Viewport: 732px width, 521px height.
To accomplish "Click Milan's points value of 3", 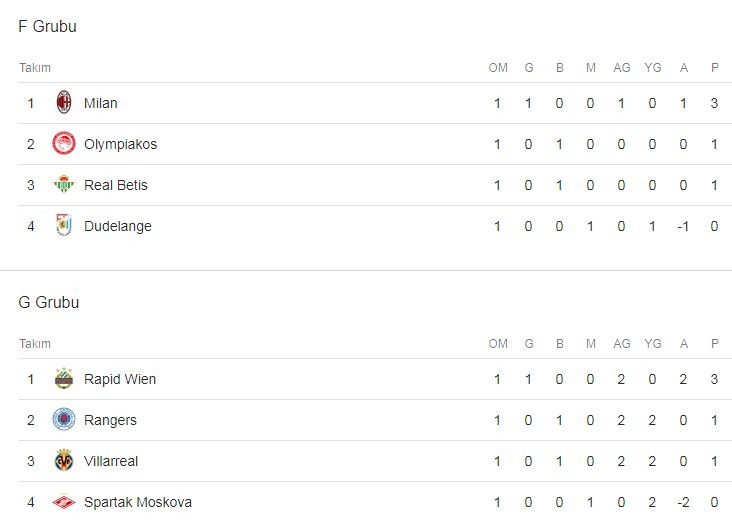I will [715, 103].
